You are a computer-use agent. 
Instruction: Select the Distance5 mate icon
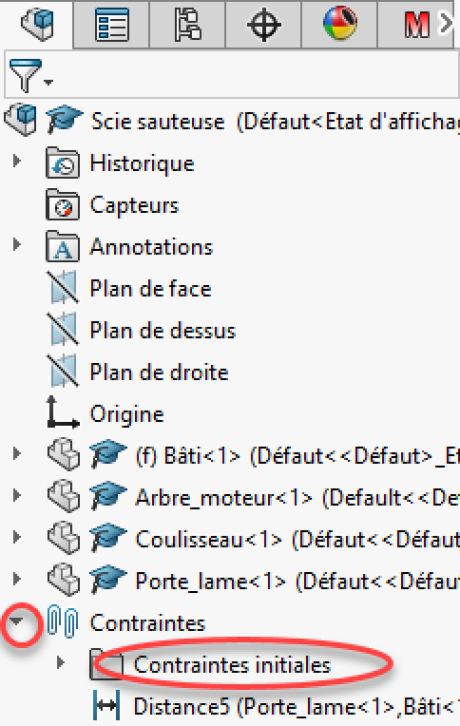[107, 706]
